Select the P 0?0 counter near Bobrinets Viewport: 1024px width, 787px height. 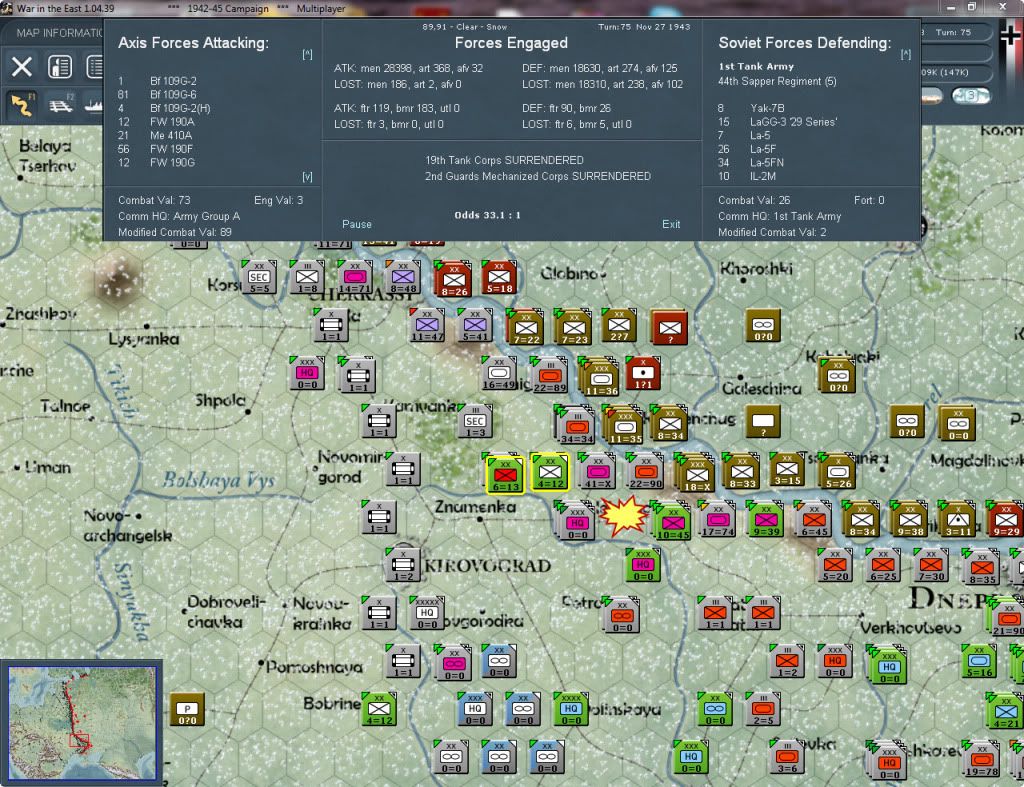[187, 709]
